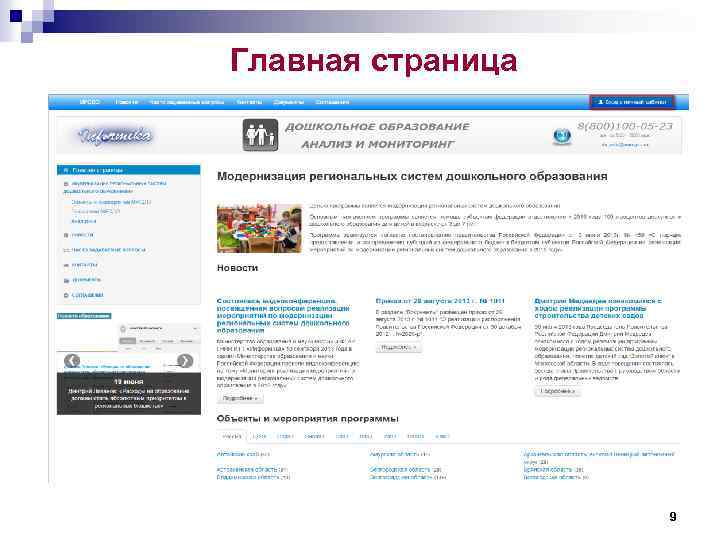
Task: Click the children playing photo thumbnail
Action: 259,228
